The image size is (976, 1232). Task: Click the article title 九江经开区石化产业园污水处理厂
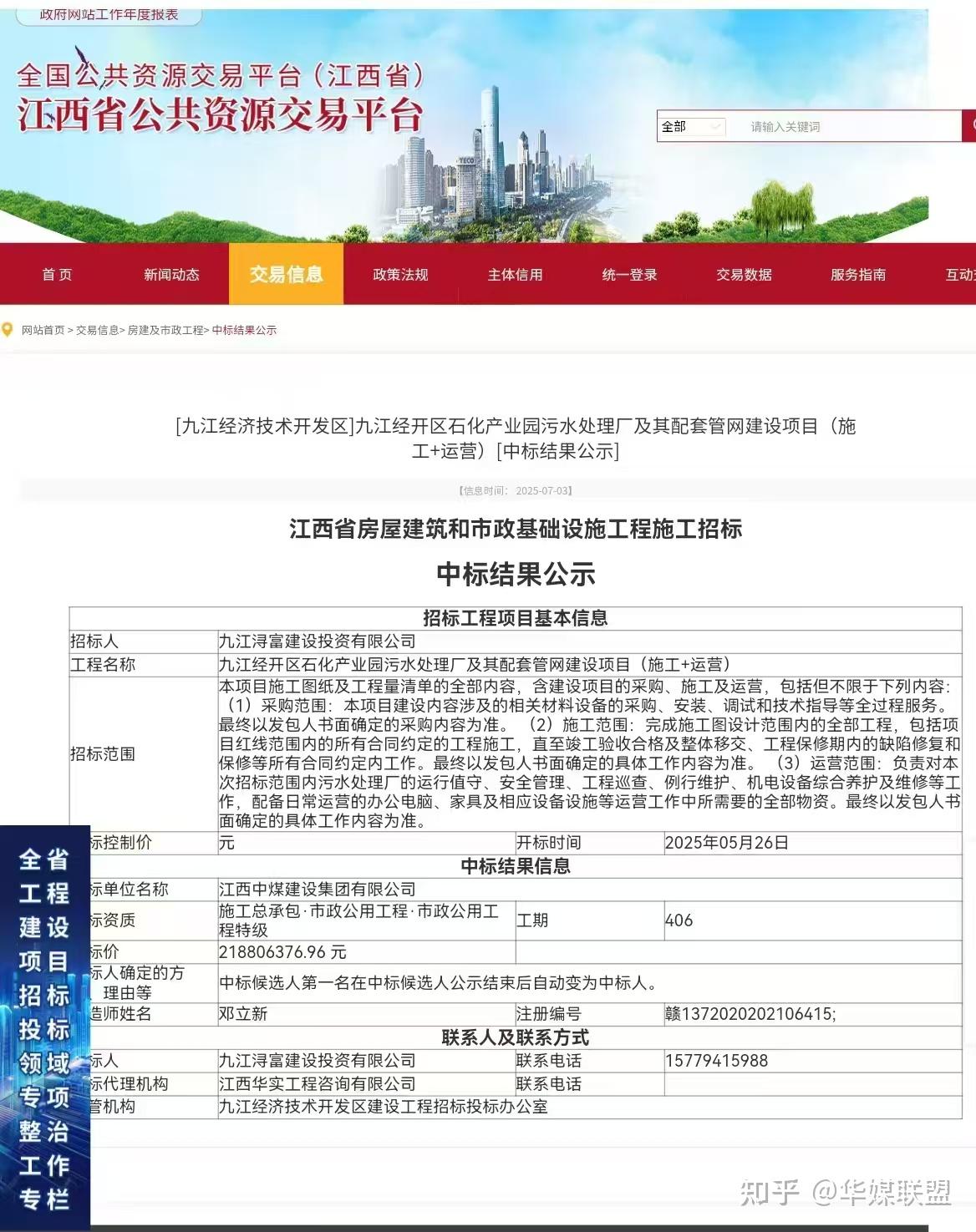point(516,439)
